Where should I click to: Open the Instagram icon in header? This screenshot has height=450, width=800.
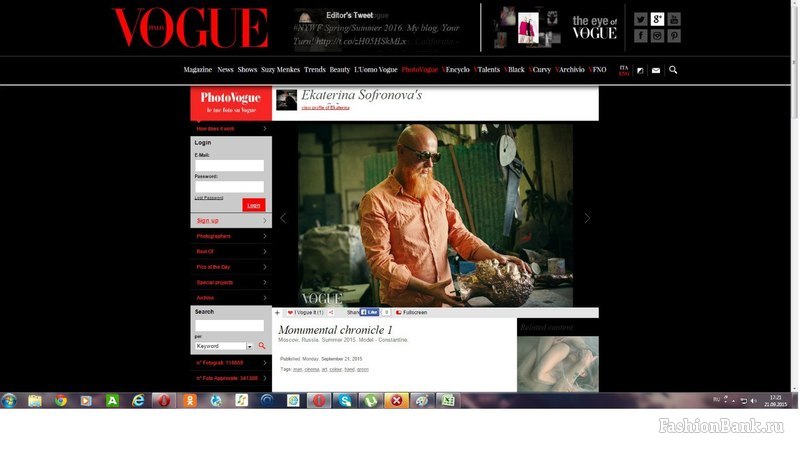tap(657, 36)
